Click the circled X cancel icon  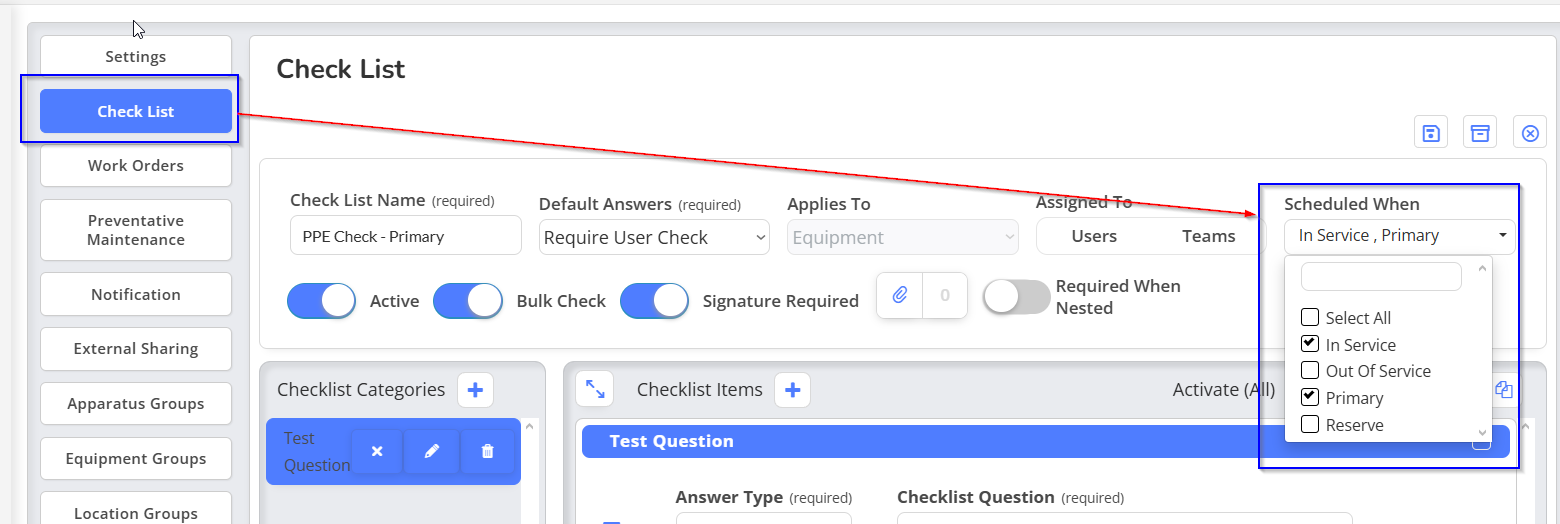pyautogui.click(x=1530, y=133)
